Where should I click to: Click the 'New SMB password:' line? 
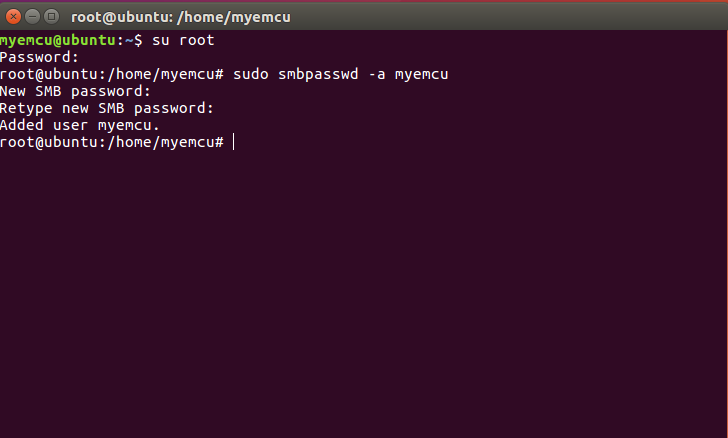(75, 92)
